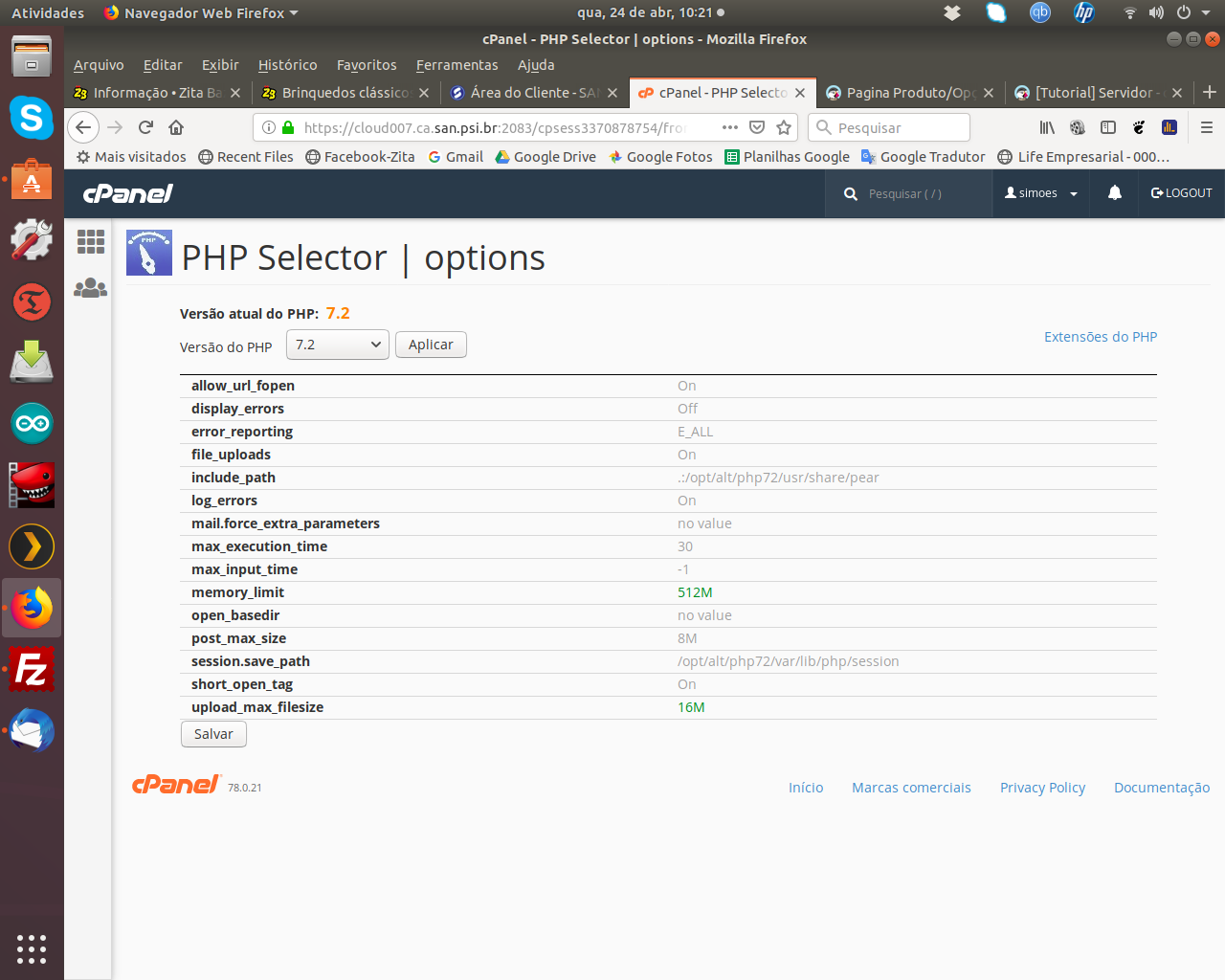Viewport: 1225px width, 980px height.
Task: Open a new browser tab
Action: [x=1210, y=92]
